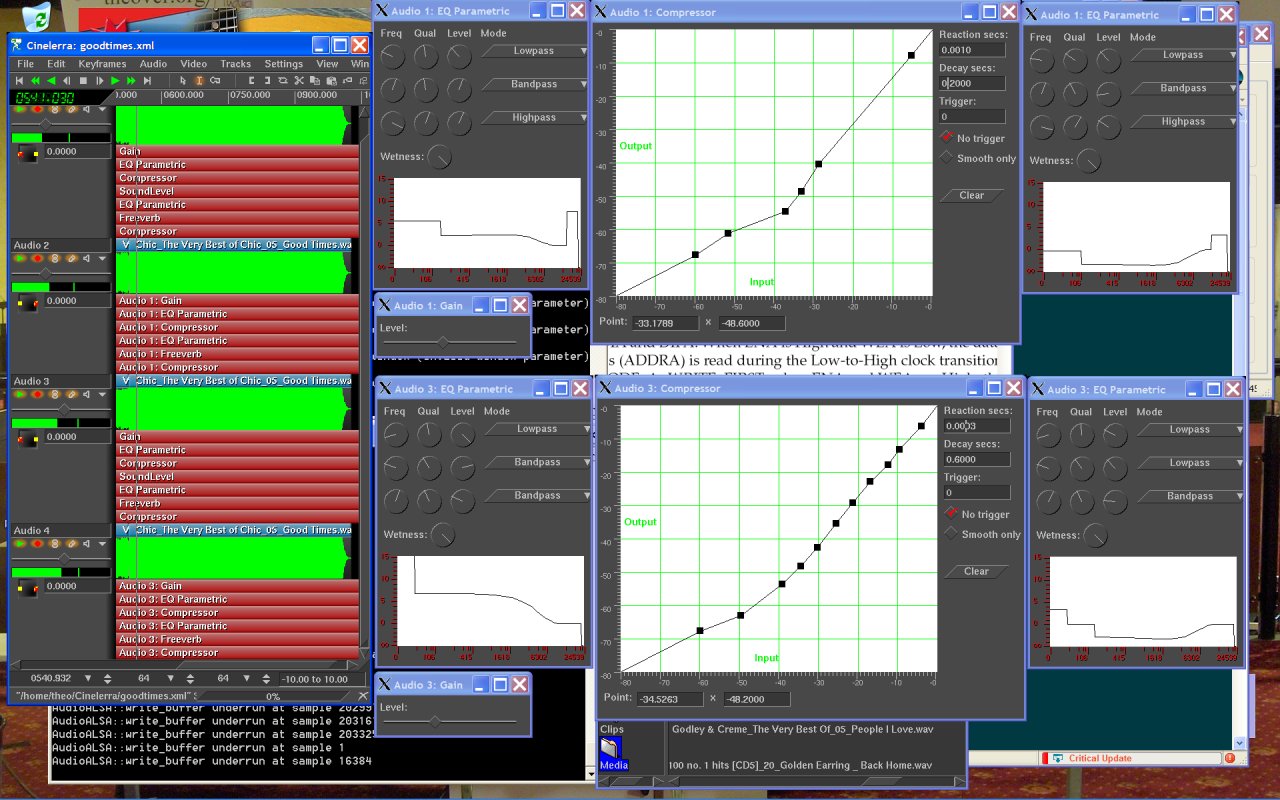Open the Cinelerra File menu
Screen dimensions: 1280x800
coord(25,64)
